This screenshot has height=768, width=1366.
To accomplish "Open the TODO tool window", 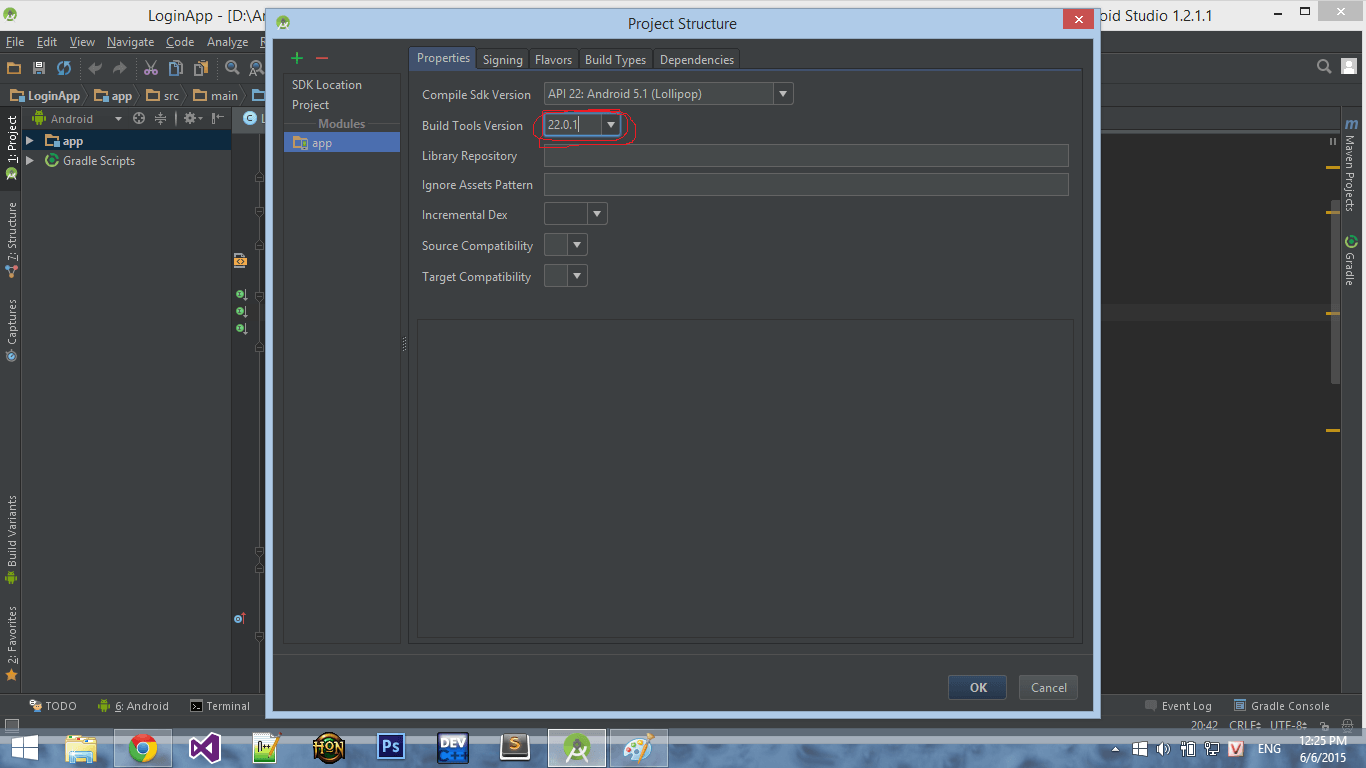I will coord(52,706).
